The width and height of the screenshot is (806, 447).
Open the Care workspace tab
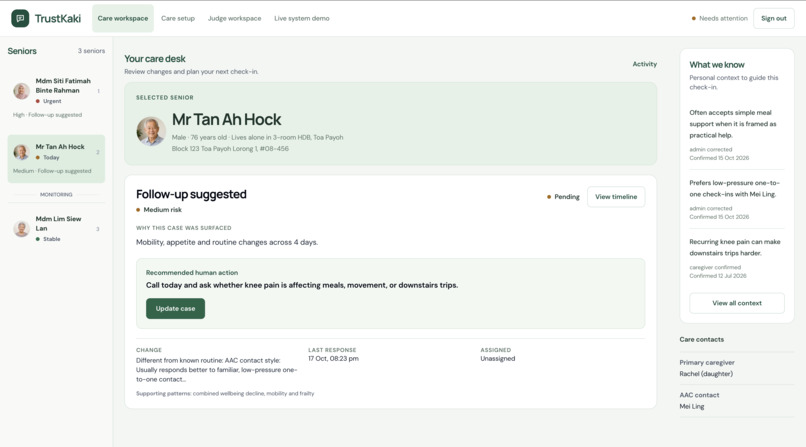click(123, 18)
